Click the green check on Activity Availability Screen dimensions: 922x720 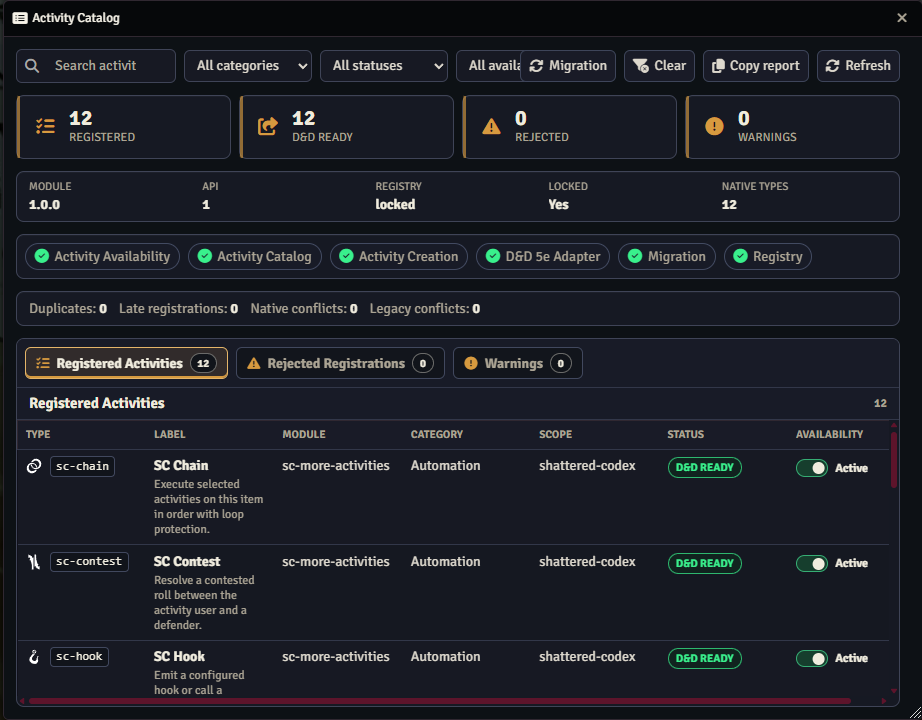pos(42,256)
